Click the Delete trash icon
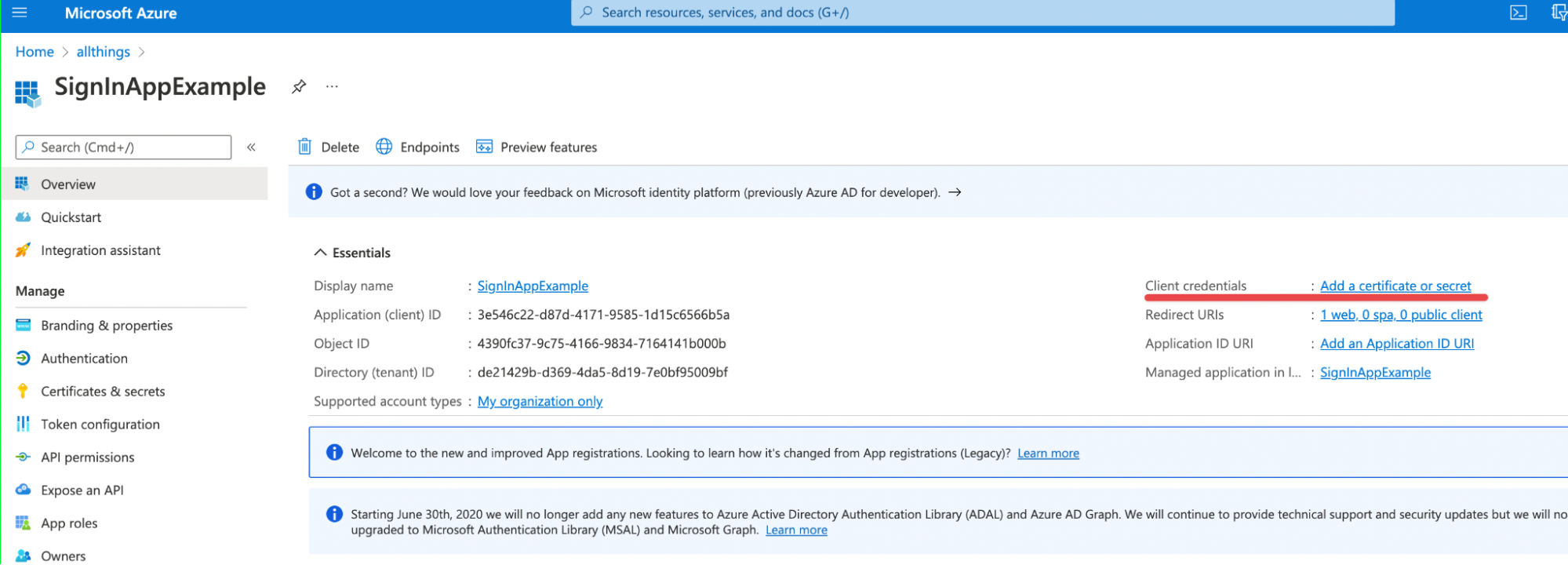The width and height of the screenshot is (1568, 565). [304, 147]
